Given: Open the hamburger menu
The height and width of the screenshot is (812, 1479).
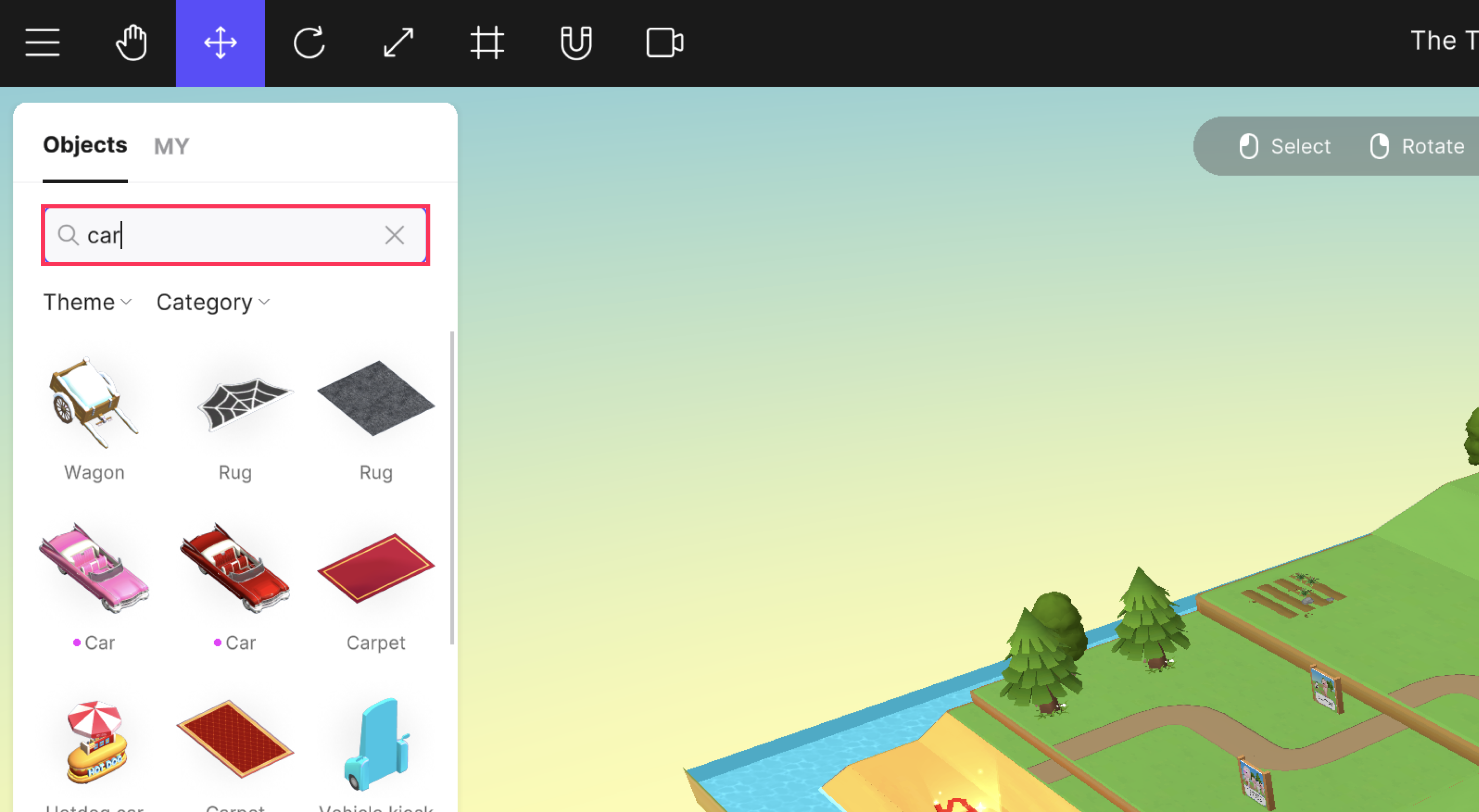Looking at the screenshot, I should [x=42, y=42].
